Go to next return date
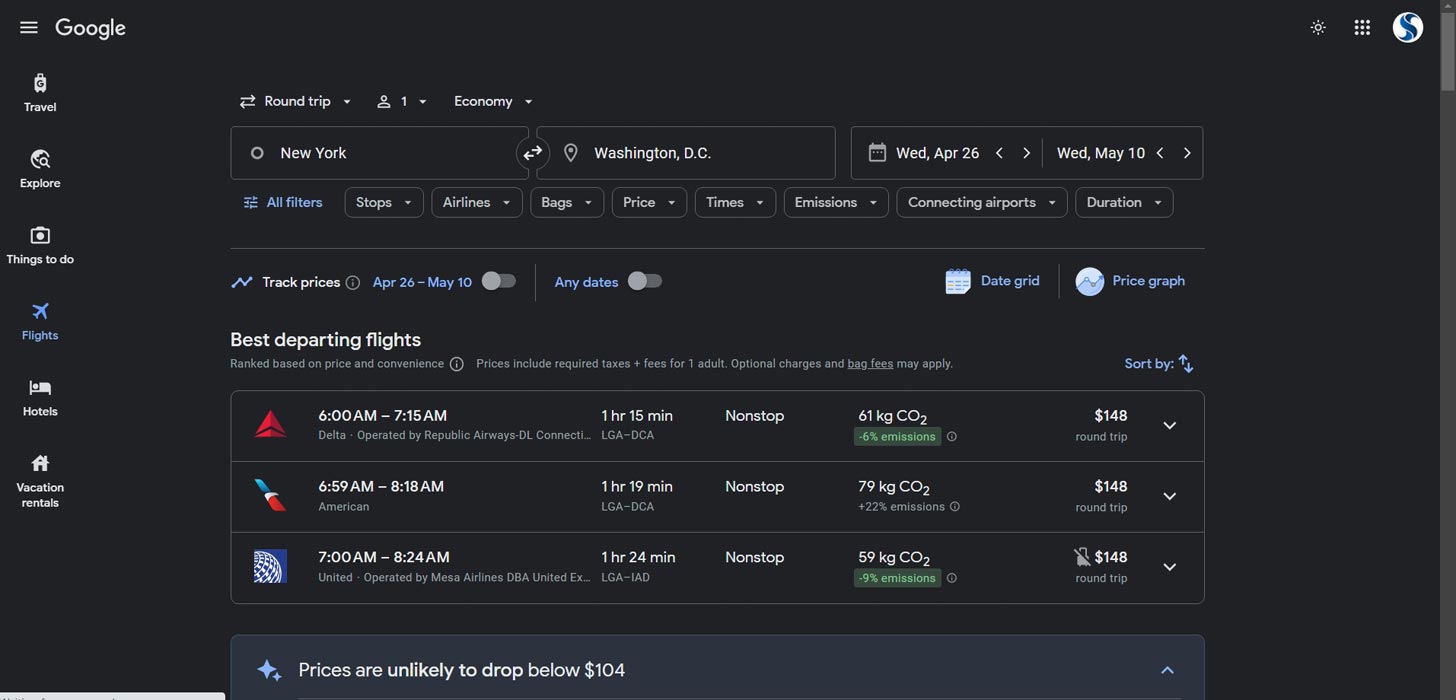This screenshot has width=1456, height=700. tap(1187, 153)
